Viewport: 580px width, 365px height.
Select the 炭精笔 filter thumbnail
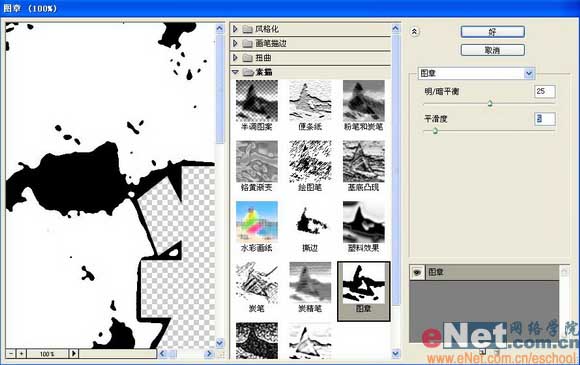pyautogui.click(x=310, y=283)
